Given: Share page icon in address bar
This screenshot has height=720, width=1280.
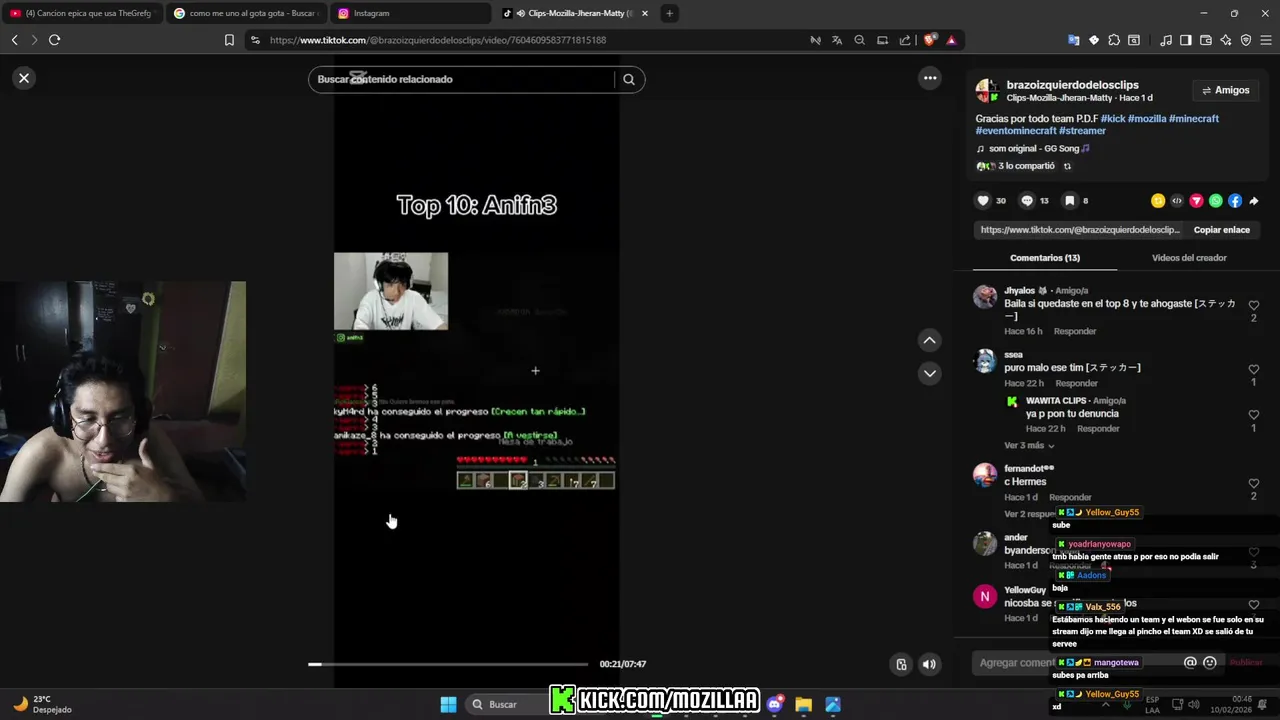Looking at the screenshot, I should click(905, 40).
